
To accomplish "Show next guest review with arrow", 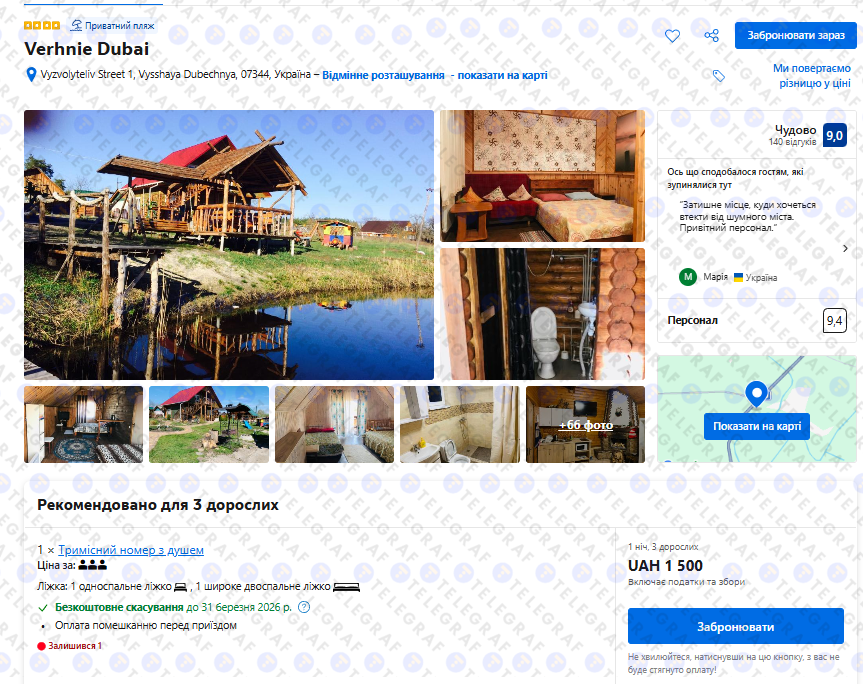I will tap(845, 248).
